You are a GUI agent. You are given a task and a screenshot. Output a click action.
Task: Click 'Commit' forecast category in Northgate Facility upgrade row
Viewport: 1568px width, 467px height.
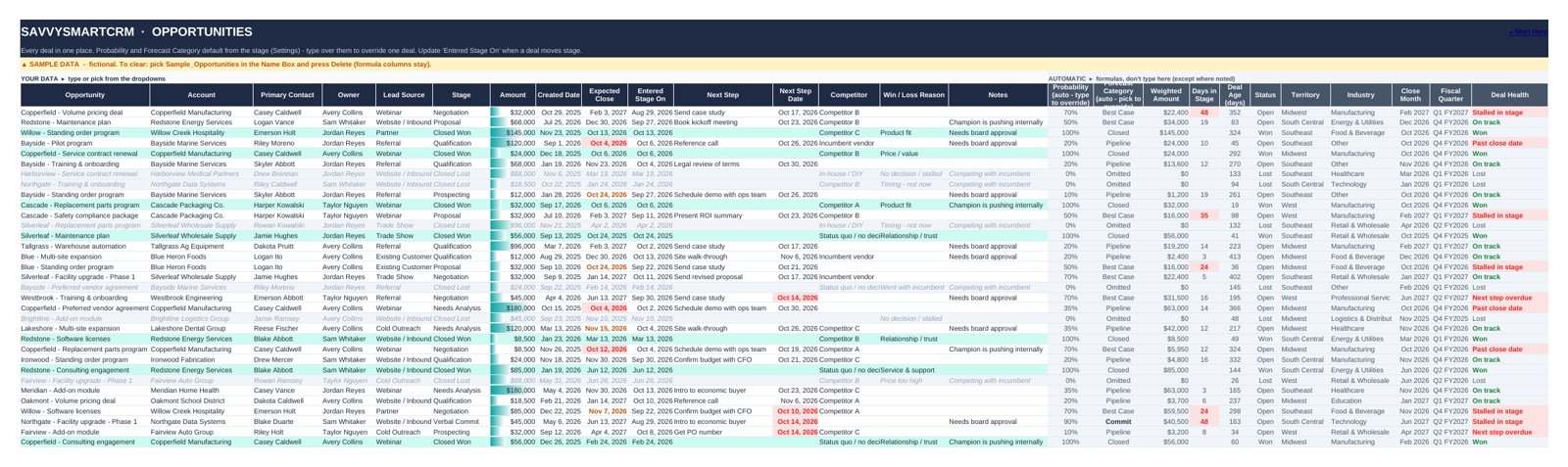pyautogui.click(x=1118, y=421)
